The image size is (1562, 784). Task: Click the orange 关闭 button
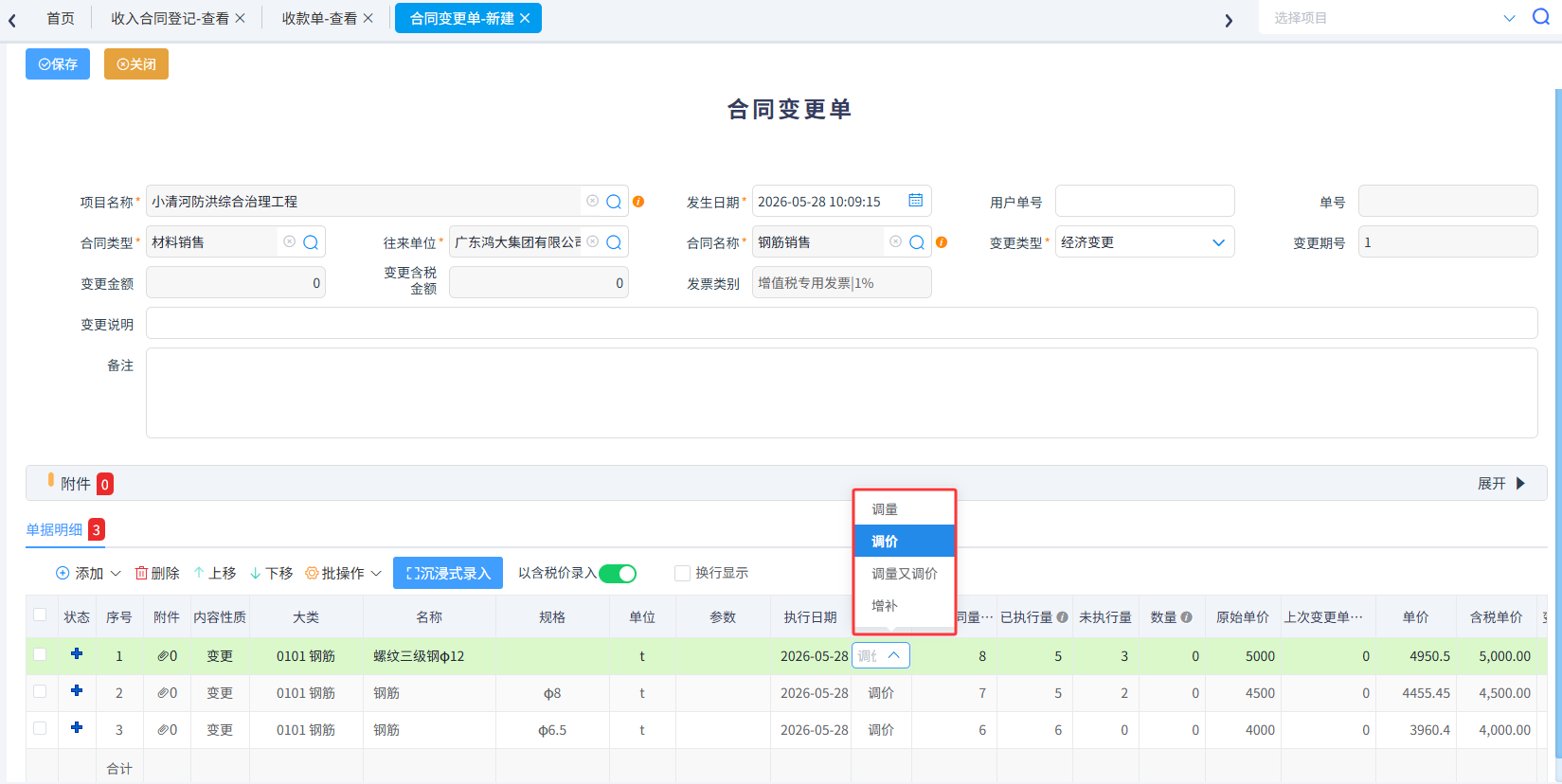136,64
